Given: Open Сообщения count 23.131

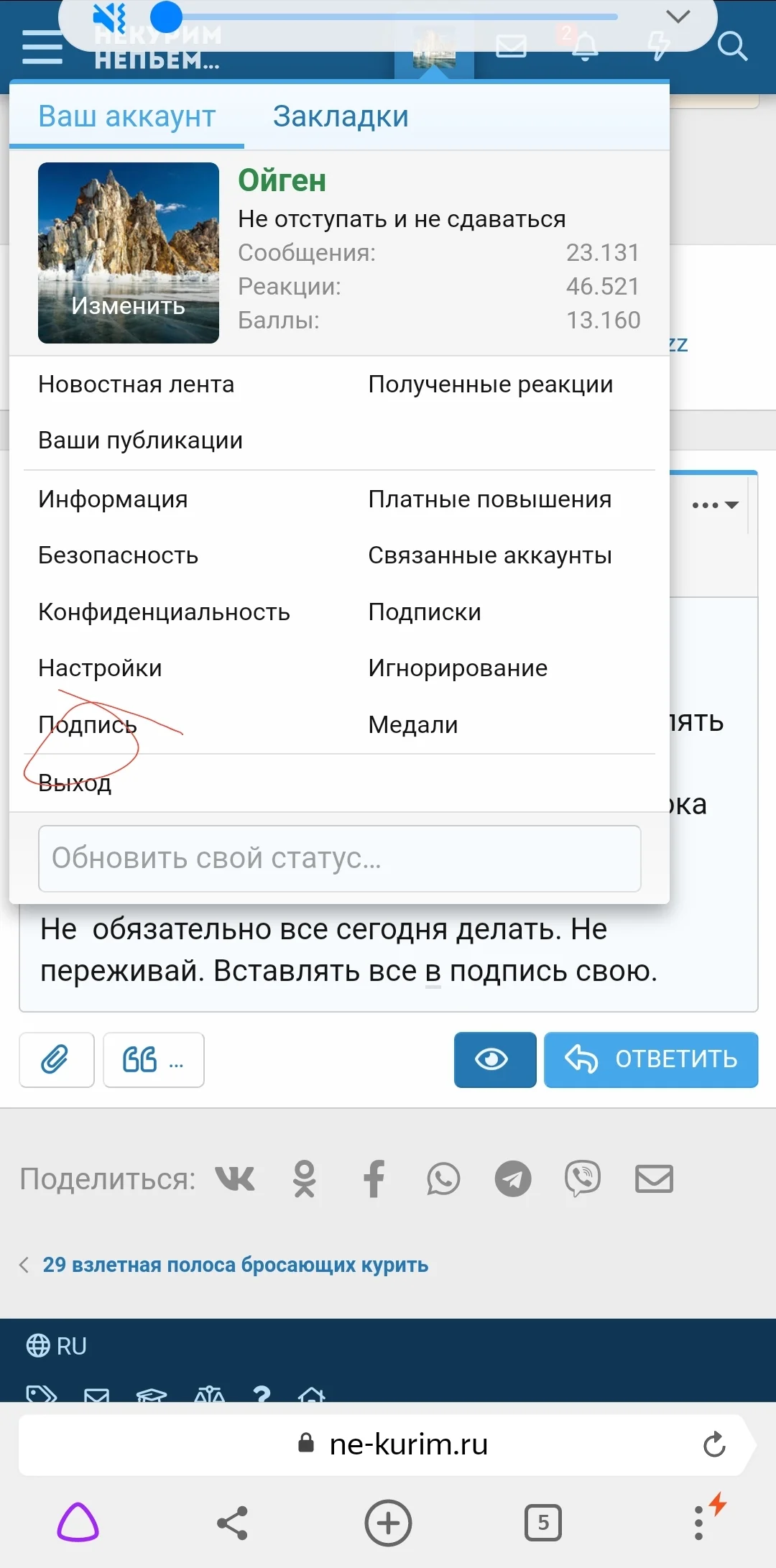Looking at the screenshot, I should coord(602,253).
